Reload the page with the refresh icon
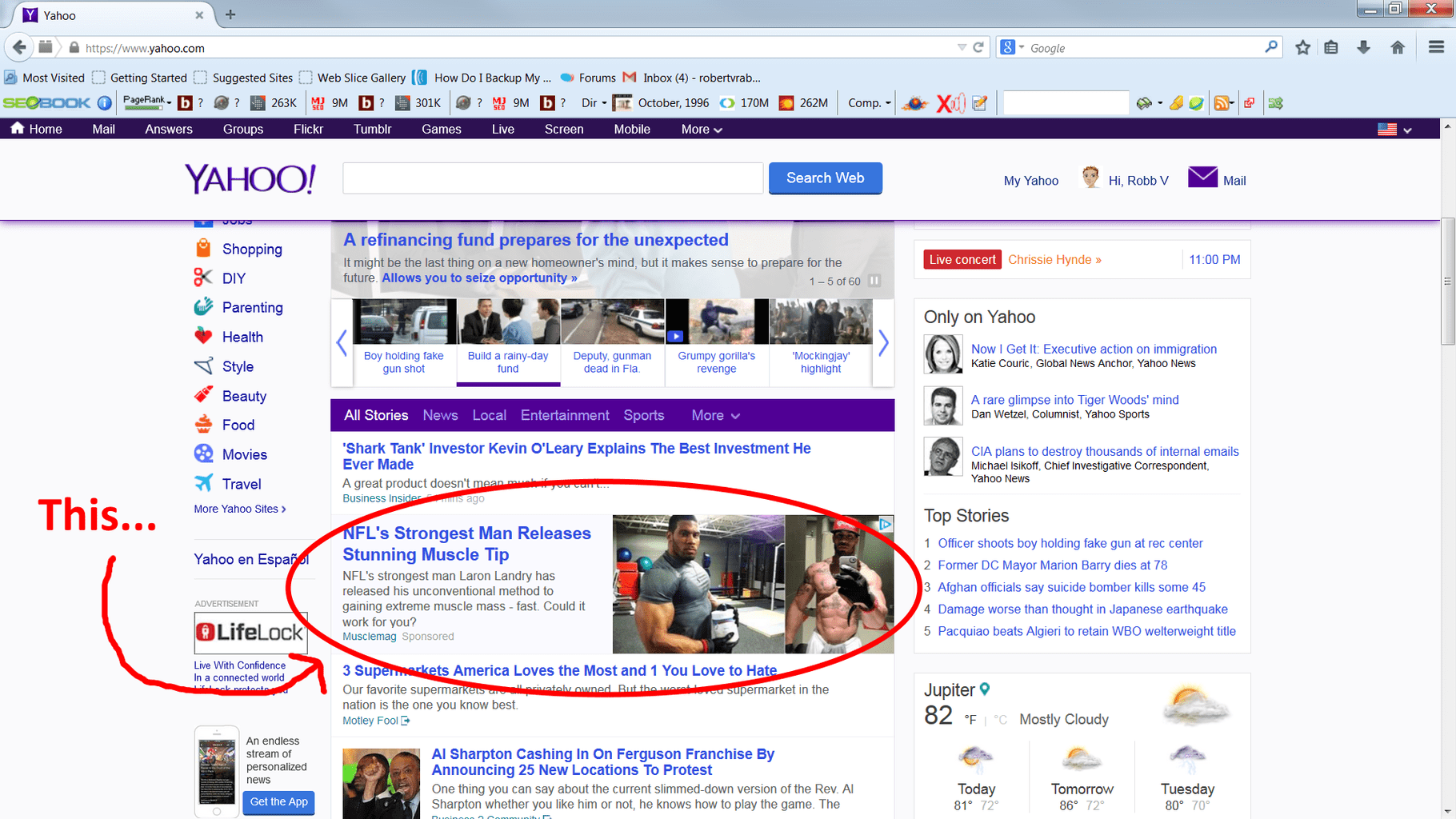The image size is (1456, 819). coord(978,48)
